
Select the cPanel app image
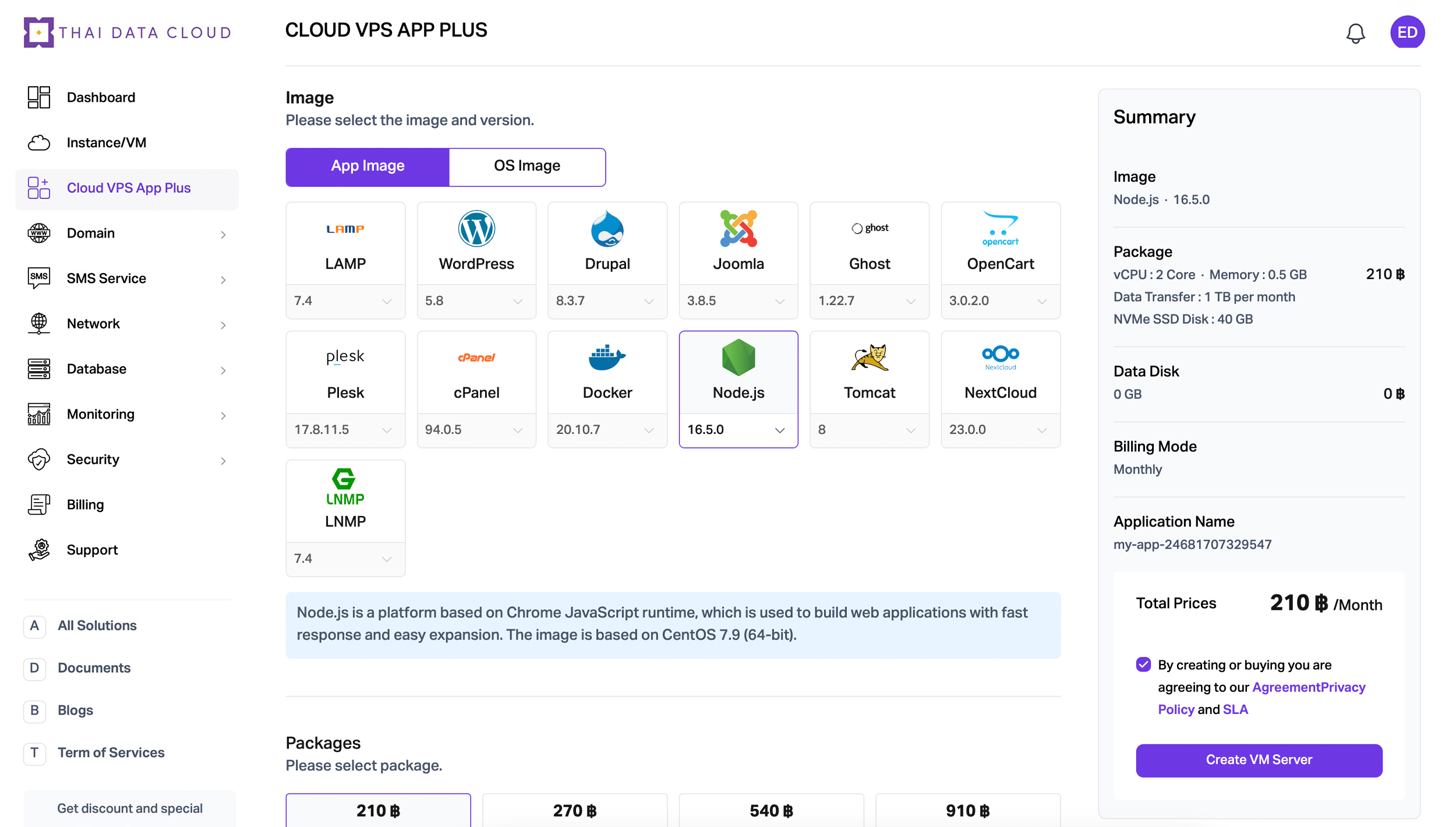tap(476, 373)
